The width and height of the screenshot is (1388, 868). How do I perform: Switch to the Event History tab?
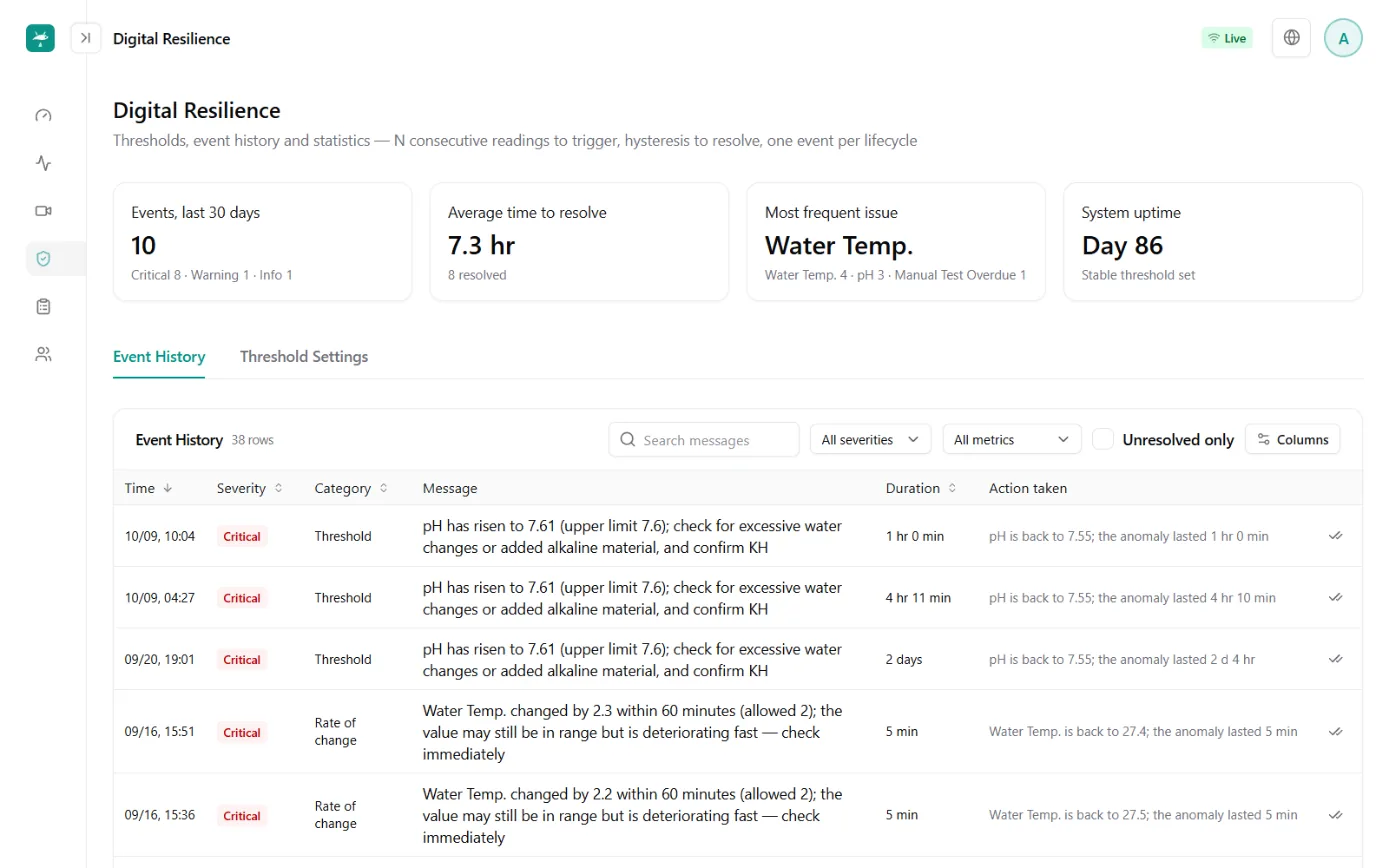tap(159, 357)
